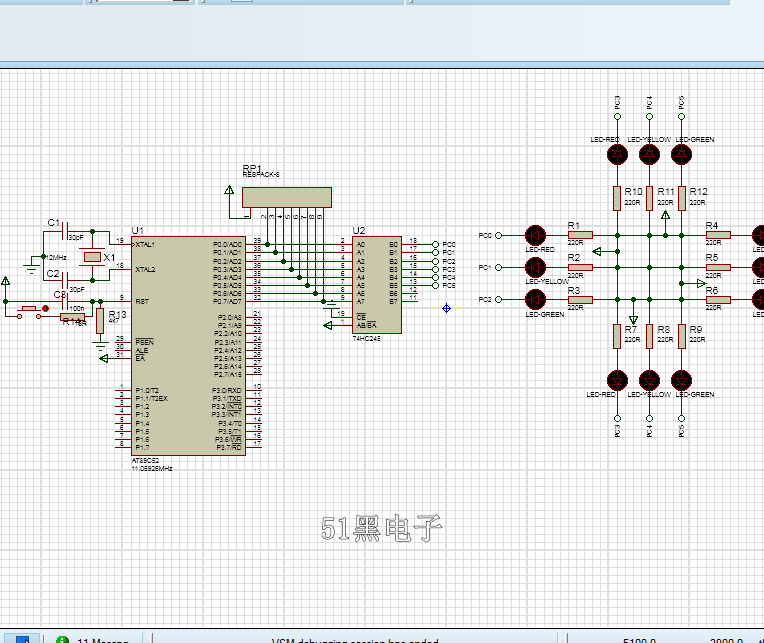Image resolution: width=764 pixels, height=643 pixels.
Task: Click P3.0/RXD pin label on U1
Action: (227, 391)
